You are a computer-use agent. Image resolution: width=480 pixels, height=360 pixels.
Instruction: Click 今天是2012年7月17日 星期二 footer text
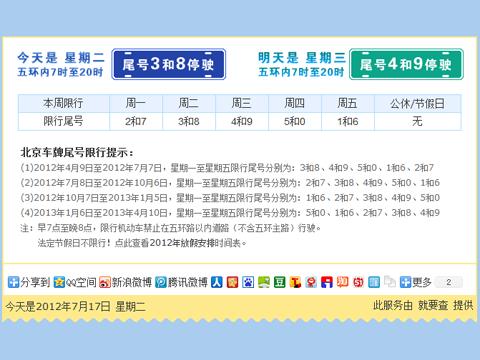click(x=76, y=306)
